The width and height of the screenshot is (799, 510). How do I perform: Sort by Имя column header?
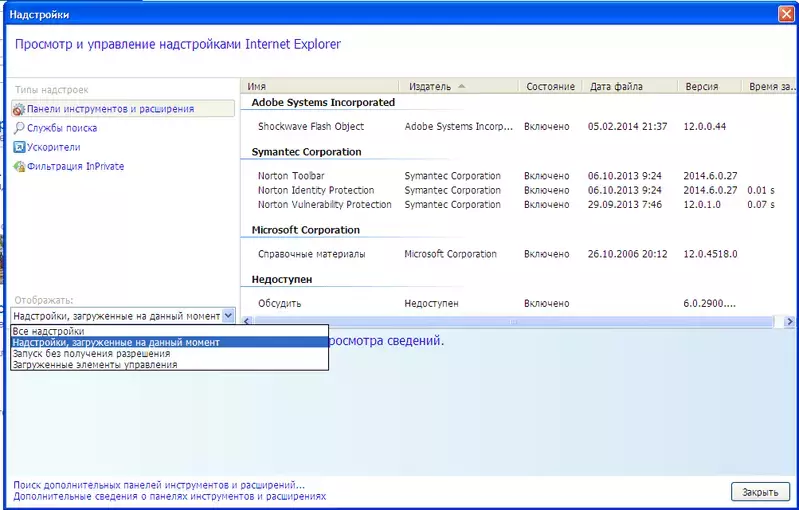[x=319, y=86]
